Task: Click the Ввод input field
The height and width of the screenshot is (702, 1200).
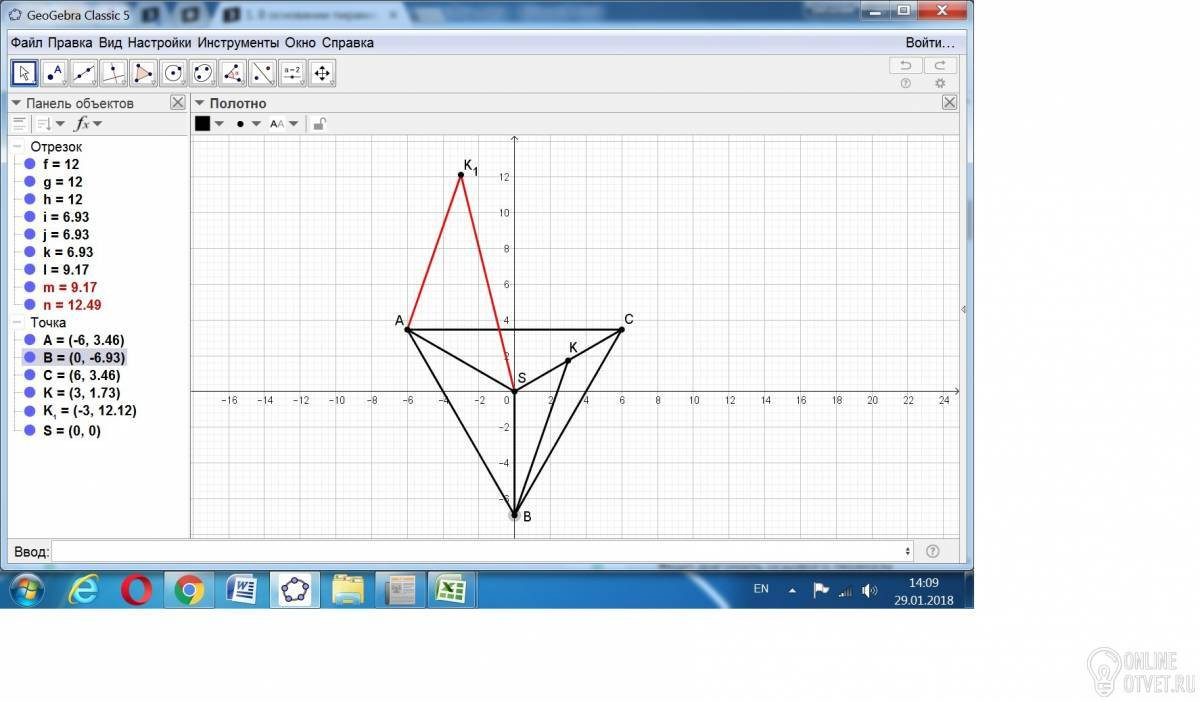Action: [x=480, y=551]
